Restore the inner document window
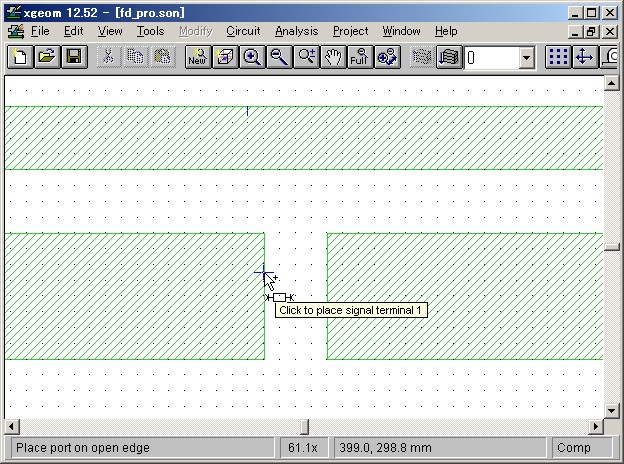The height and width of the screenshot is (464, 624). 591,31
